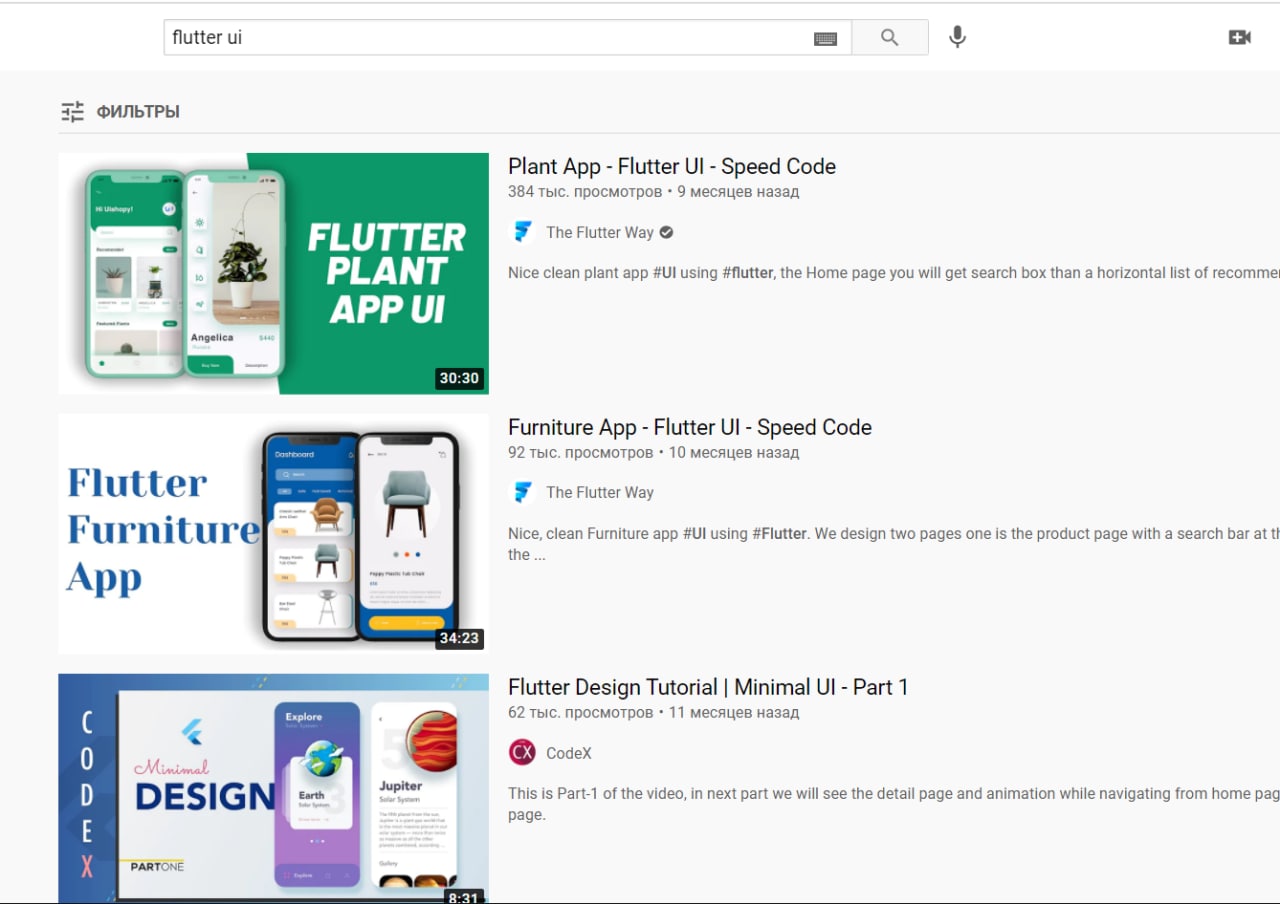Viewport: 1280px width, 904px height.
Task: Start voice search with microphone icon
Action: coord(957,38)
